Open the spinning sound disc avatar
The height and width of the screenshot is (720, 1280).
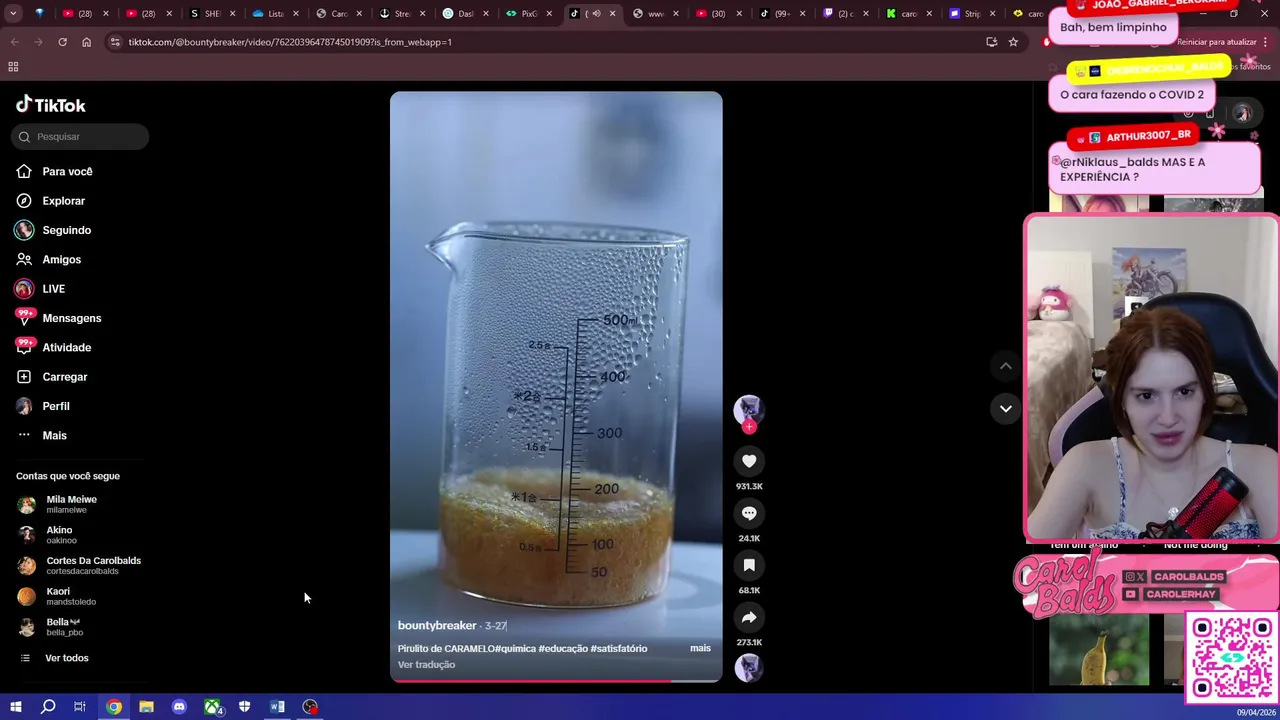[x=749, y=667]
